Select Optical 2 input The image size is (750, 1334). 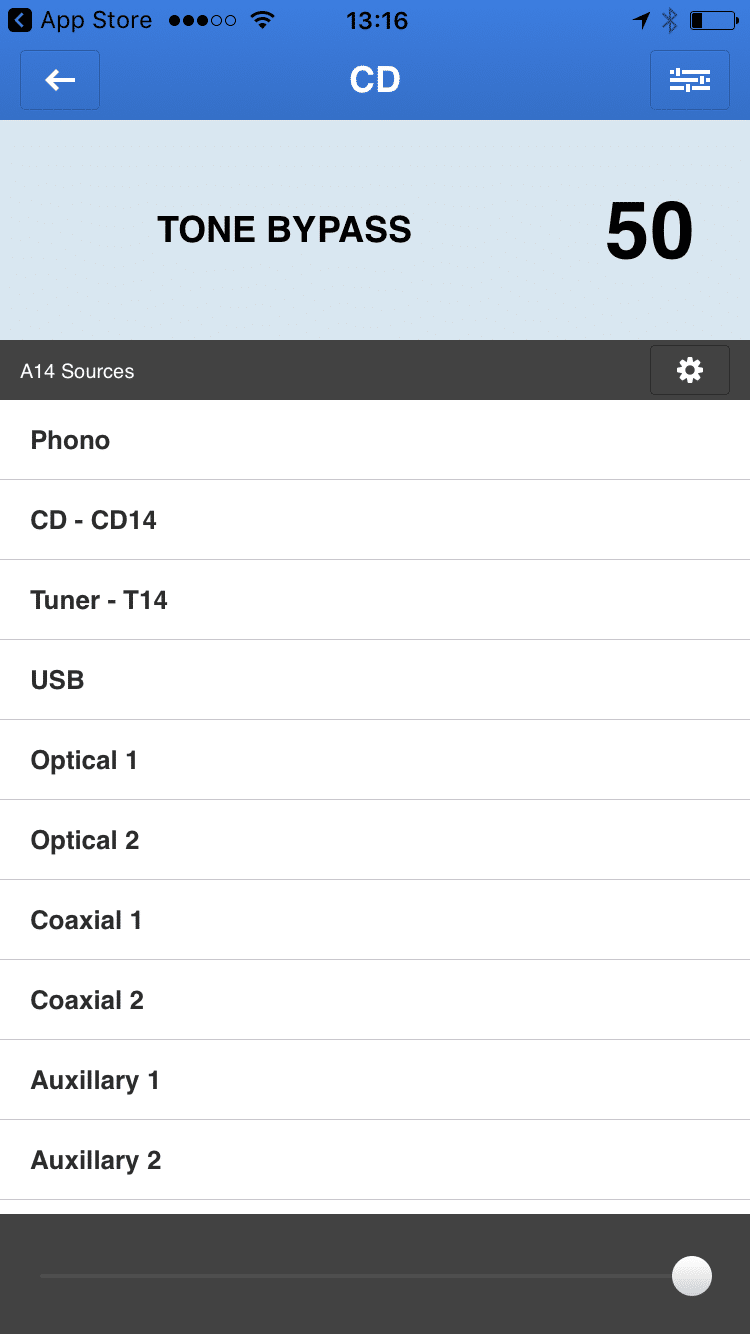click(x=375, y=840)
